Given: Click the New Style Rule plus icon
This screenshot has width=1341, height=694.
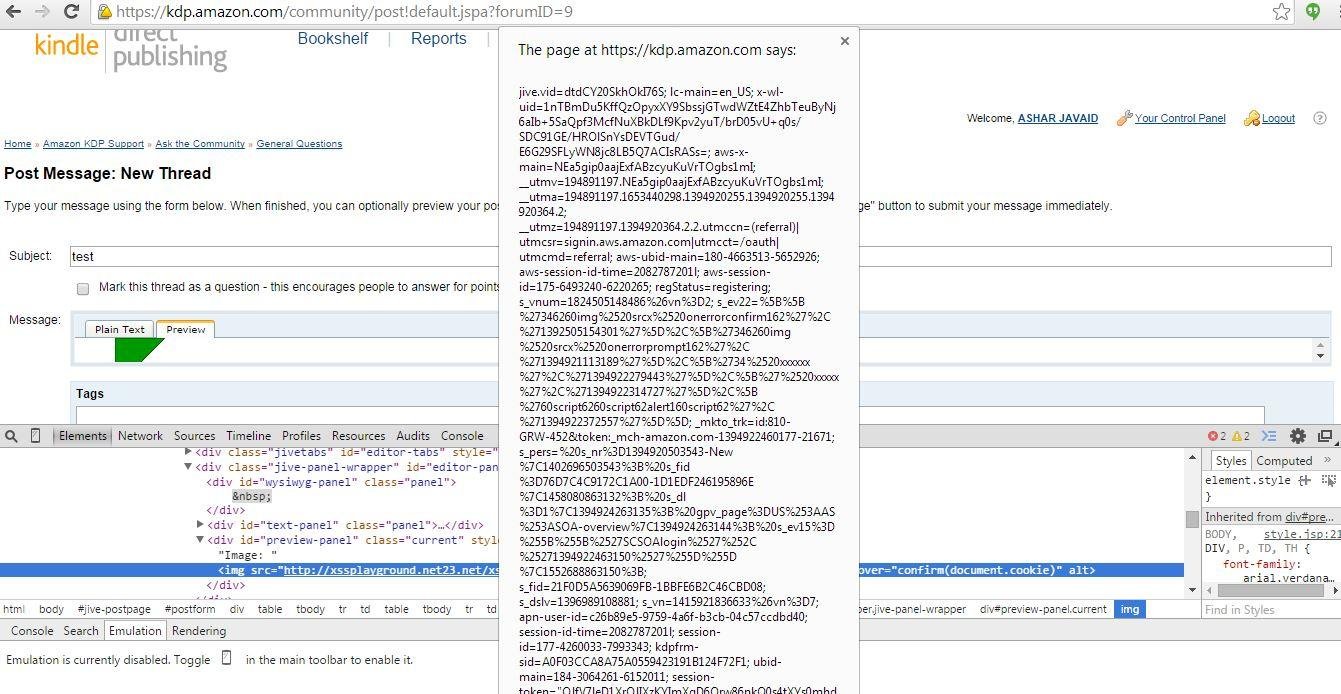Looking at the screenshot, I should click(1304, 481).
